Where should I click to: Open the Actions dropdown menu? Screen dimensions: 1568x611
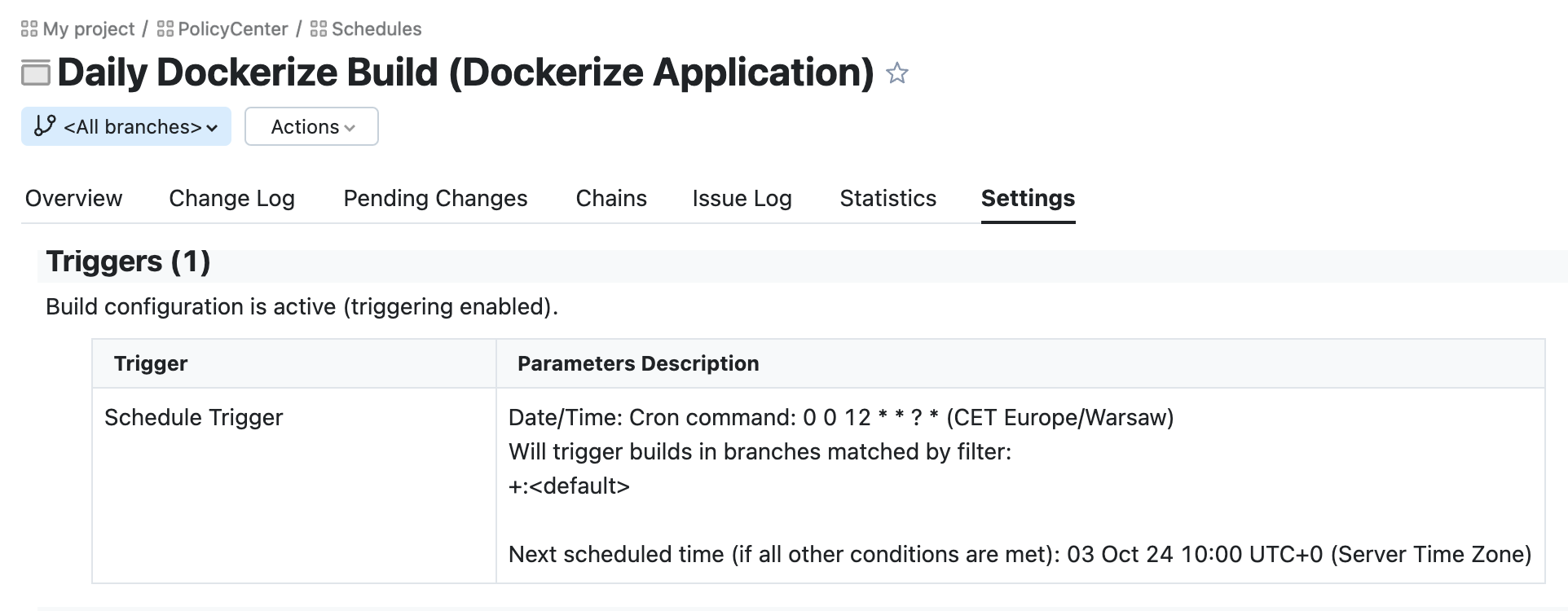[311, 126]
